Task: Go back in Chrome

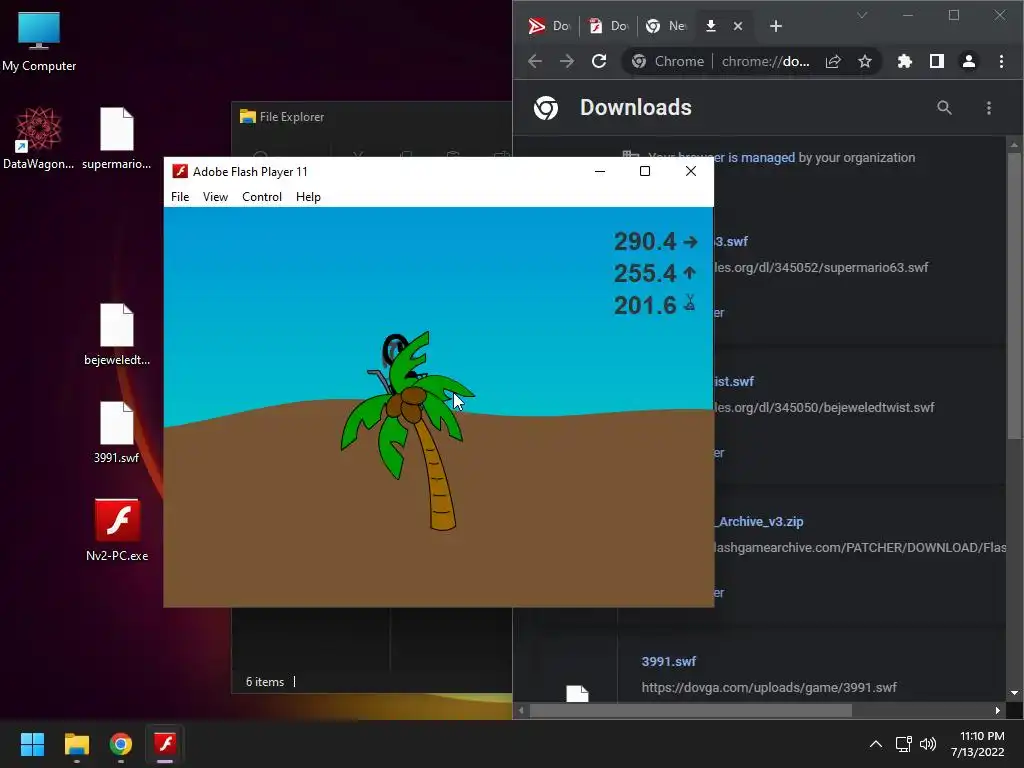Action: click(535, 61)
